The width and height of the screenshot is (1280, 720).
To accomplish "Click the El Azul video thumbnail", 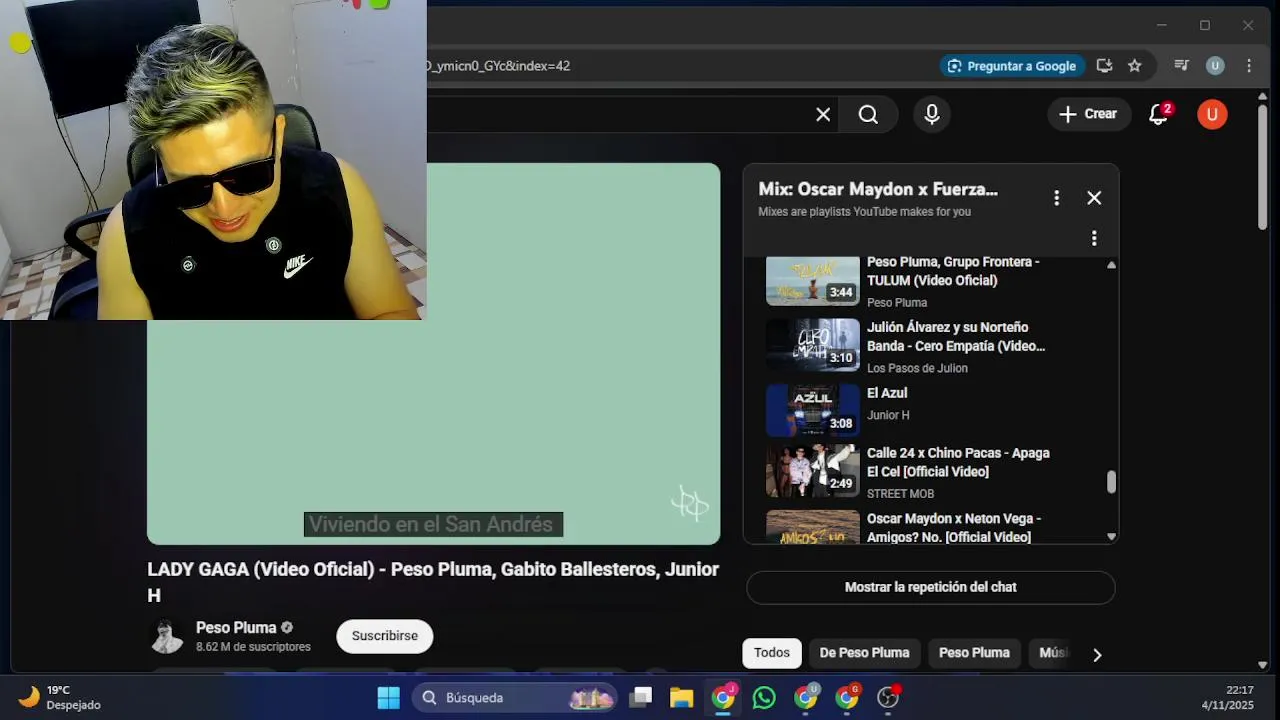I will click(x=812, y=410).
